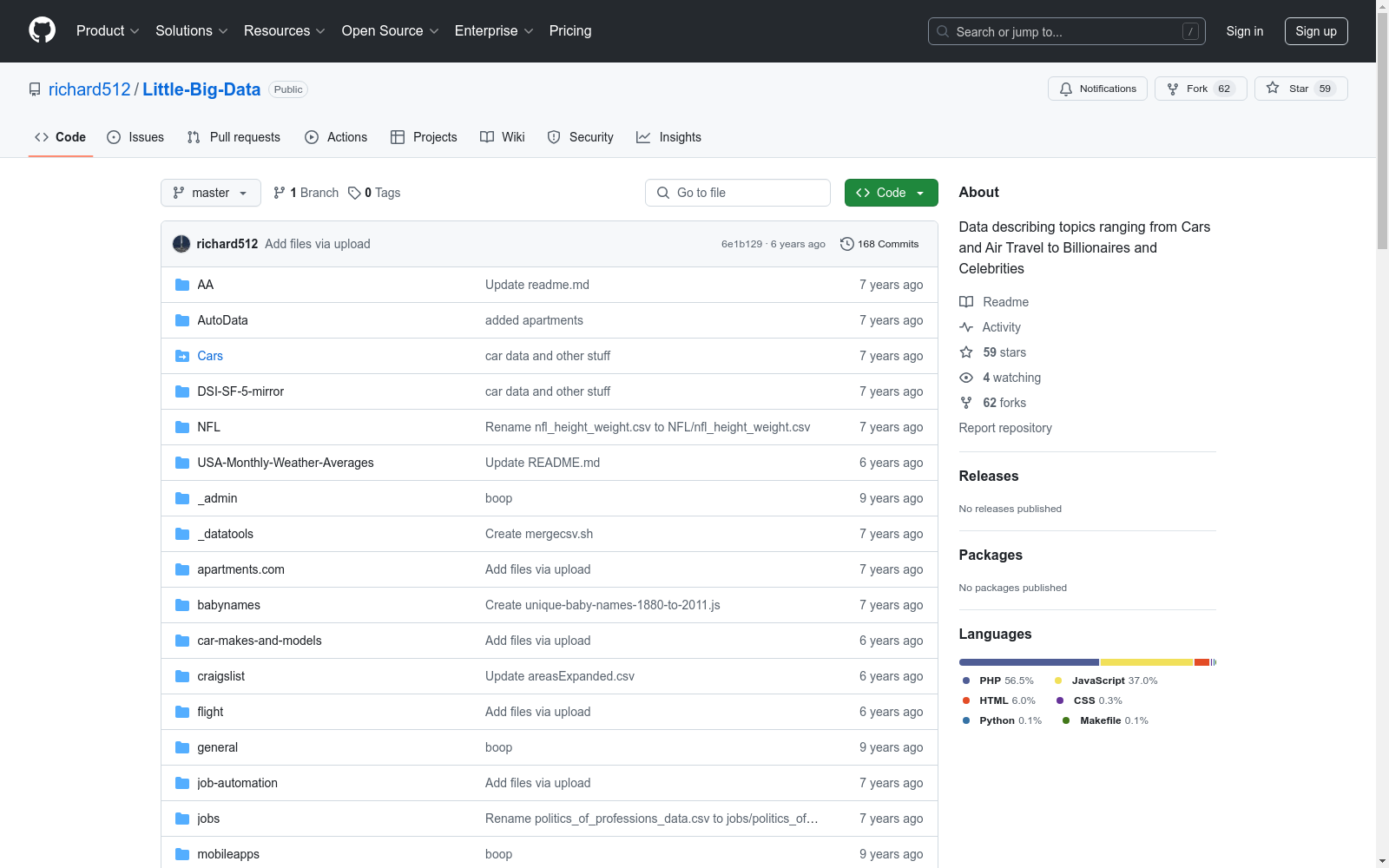The width and height of the screenshot is (1389, 868).
Task: Open the JavaScript 37.0% language link
Action: click(1107, 681)
